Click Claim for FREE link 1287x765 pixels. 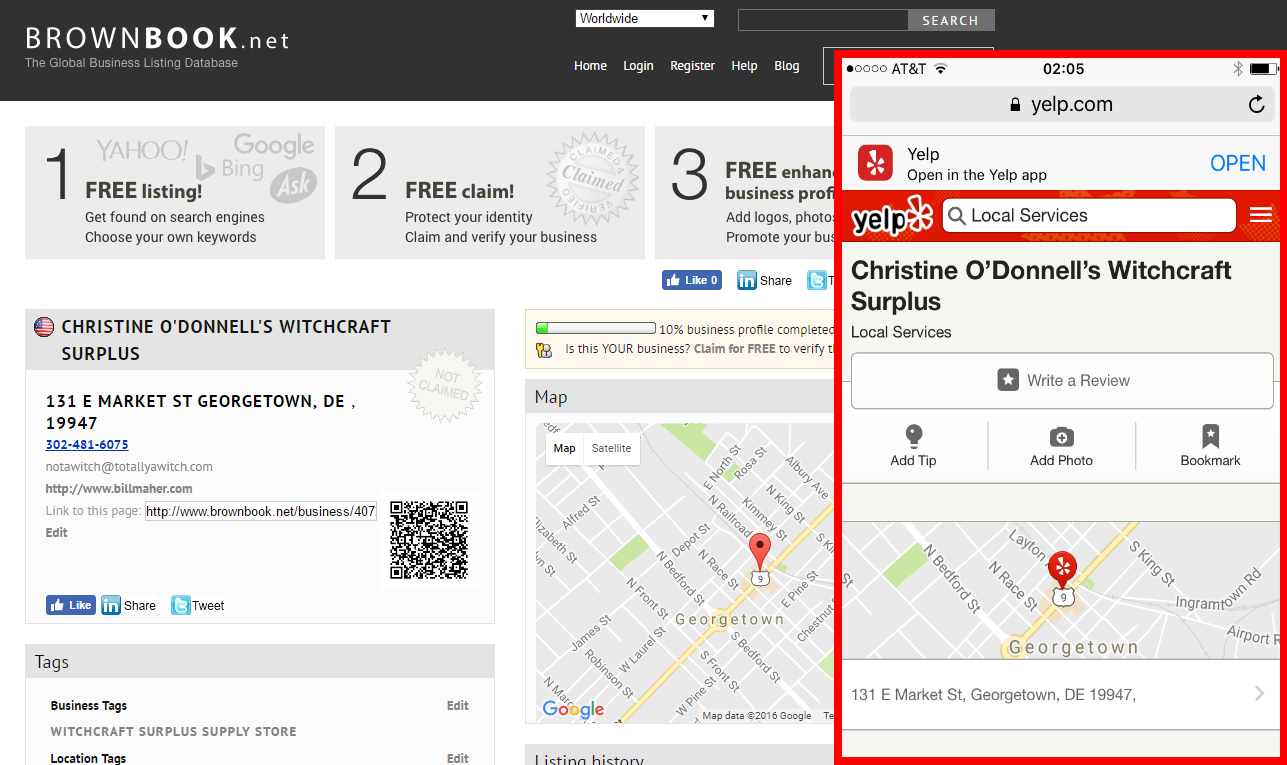click(735, 349)
